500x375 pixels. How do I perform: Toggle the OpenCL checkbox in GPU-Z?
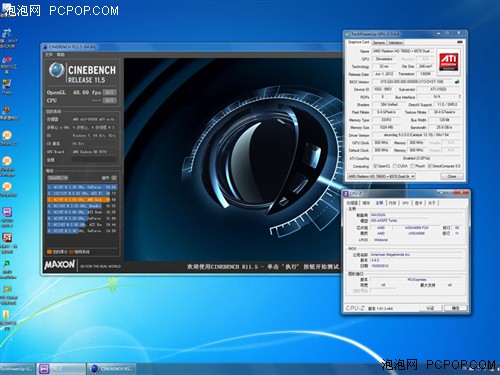click(375, 166)
